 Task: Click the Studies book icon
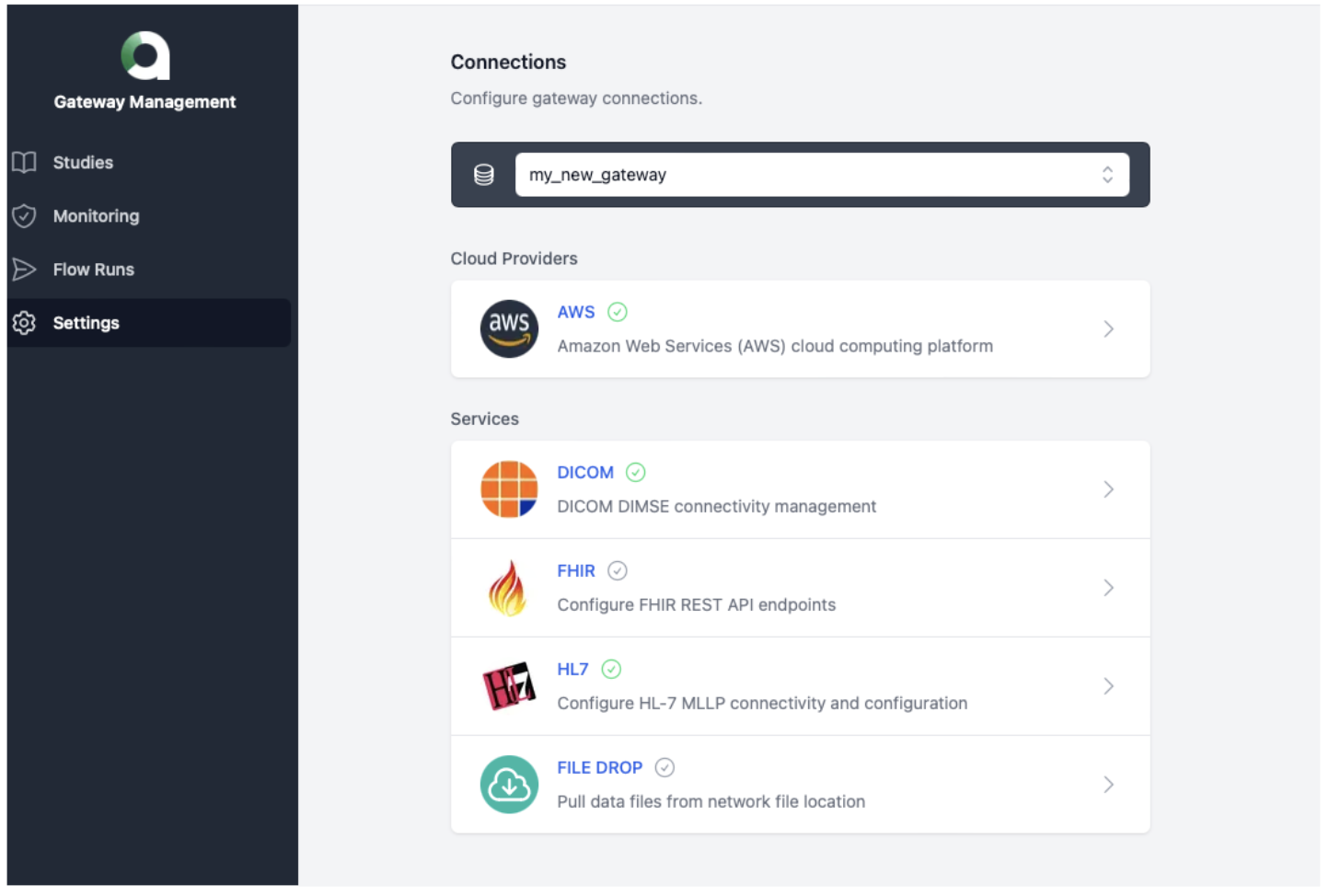[x=24, y=163]
